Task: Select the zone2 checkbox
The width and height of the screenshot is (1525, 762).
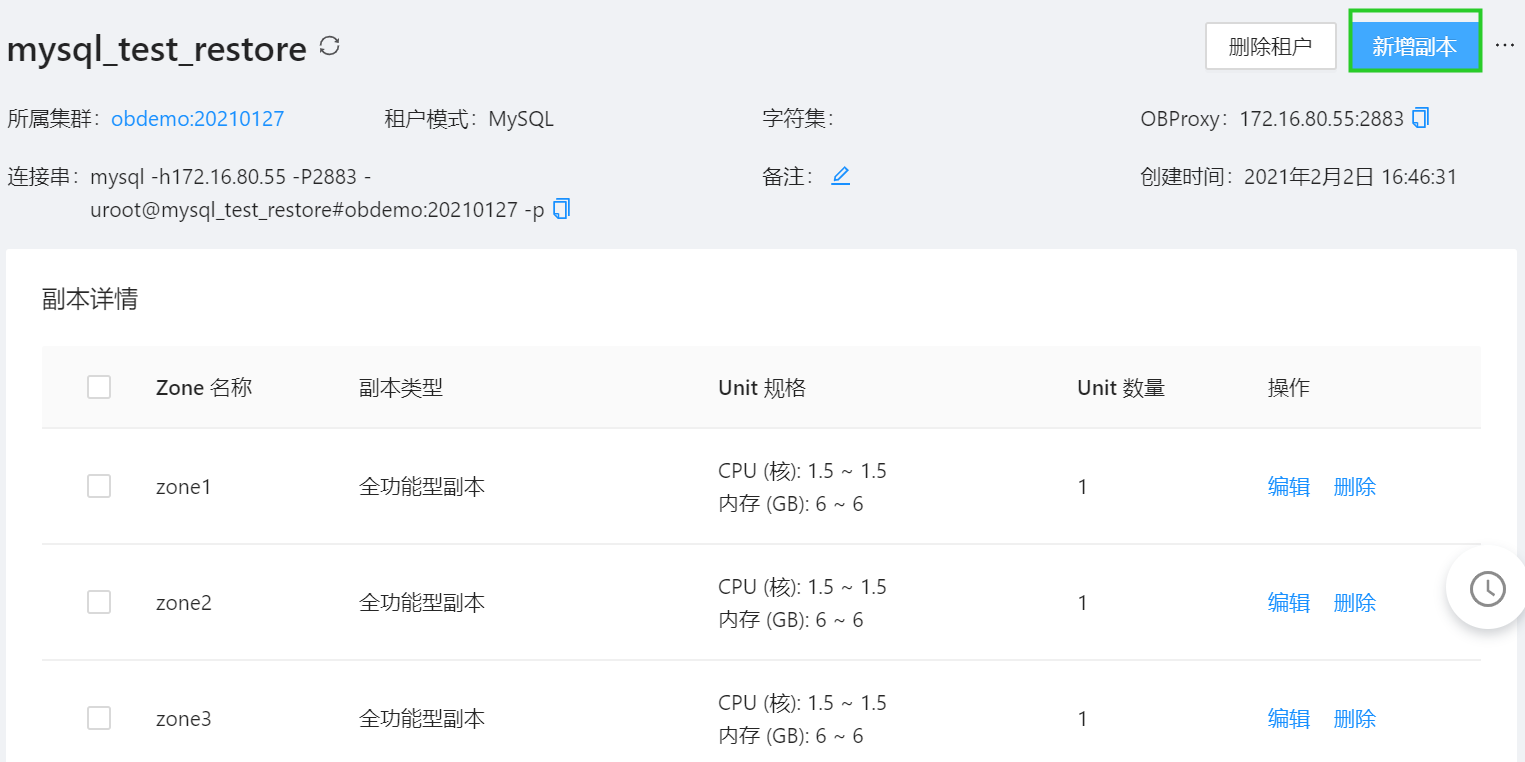Action: [98, 602]
